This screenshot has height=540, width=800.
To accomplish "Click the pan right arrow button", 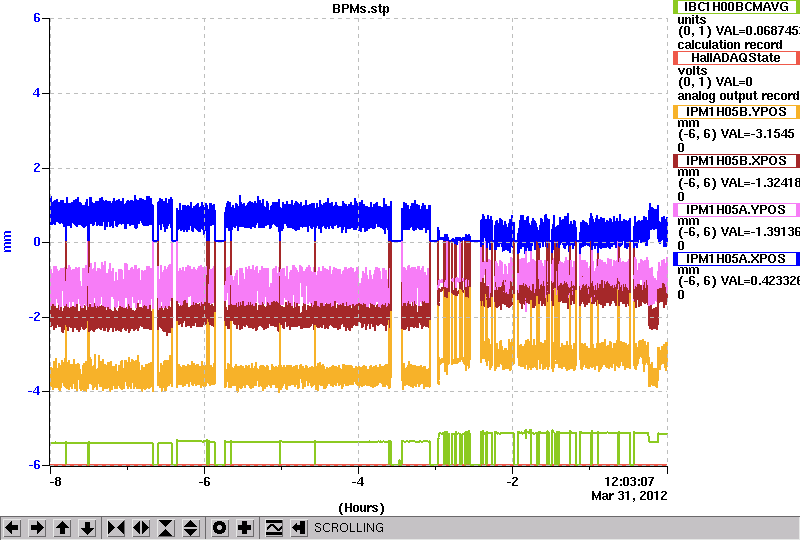I will point(37,528).
